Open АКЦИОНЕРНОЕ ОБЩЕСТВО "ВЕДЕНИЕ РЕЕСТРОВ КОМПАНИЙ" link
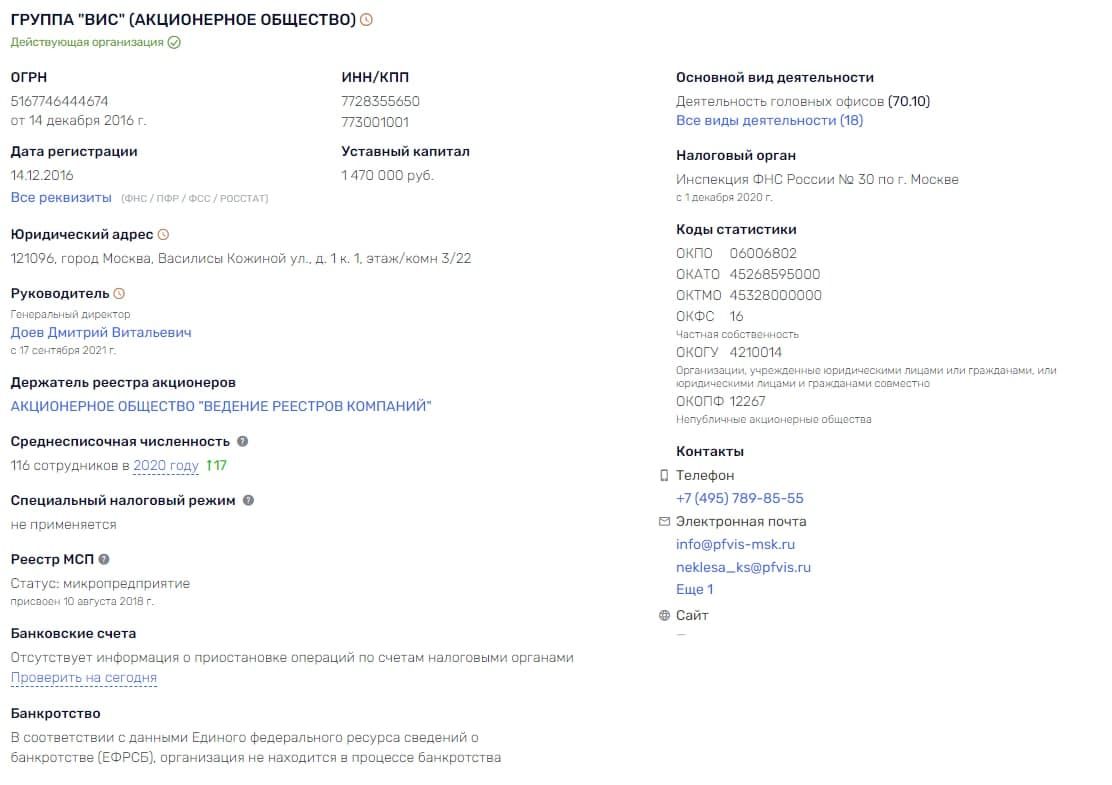Screen dimensions: 1112x785 pyautogui.click(x=221, y=406)
